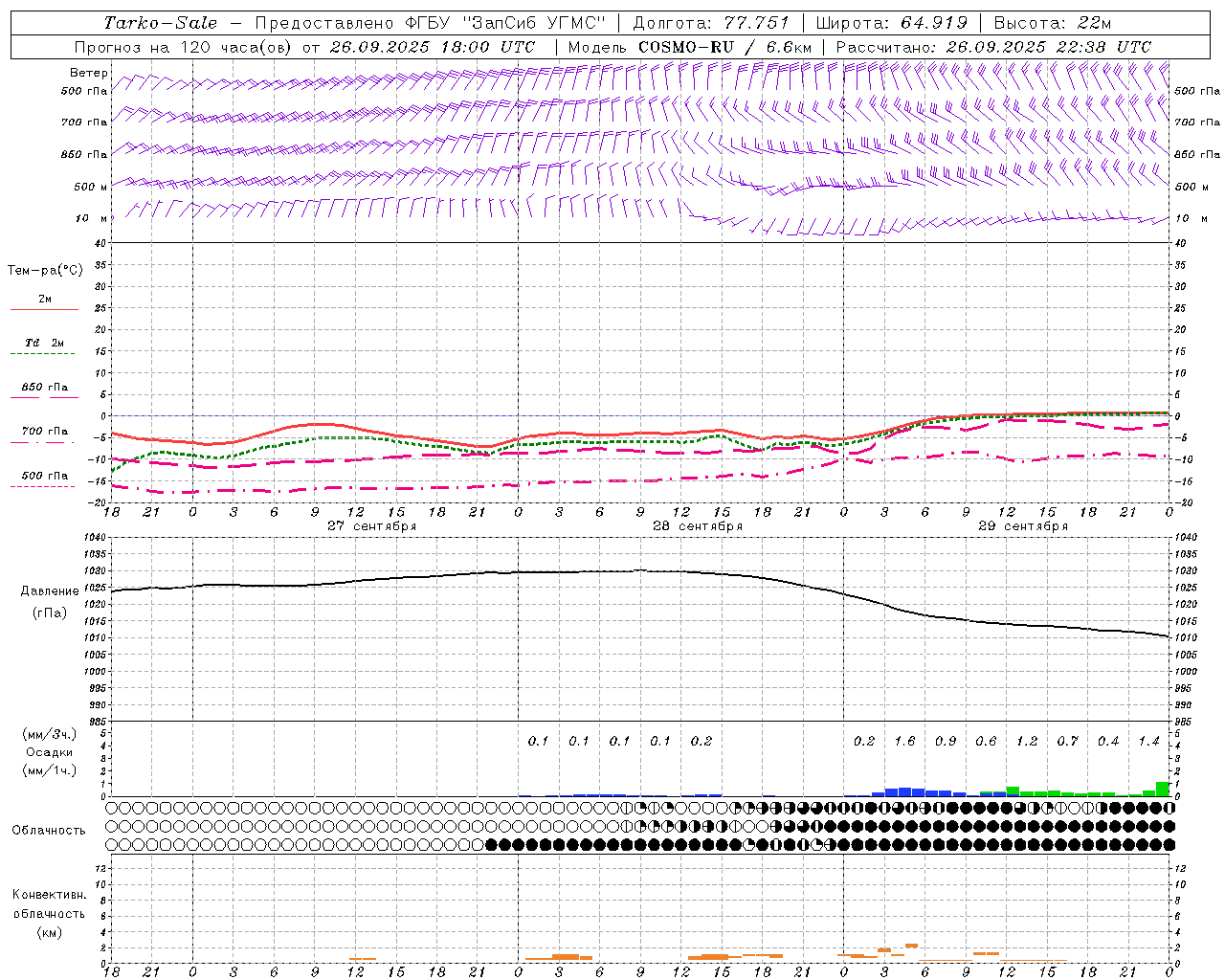Click the 0.9 precipitation amount
Screen dimensions: 1225x980
[x=946, y=741]
